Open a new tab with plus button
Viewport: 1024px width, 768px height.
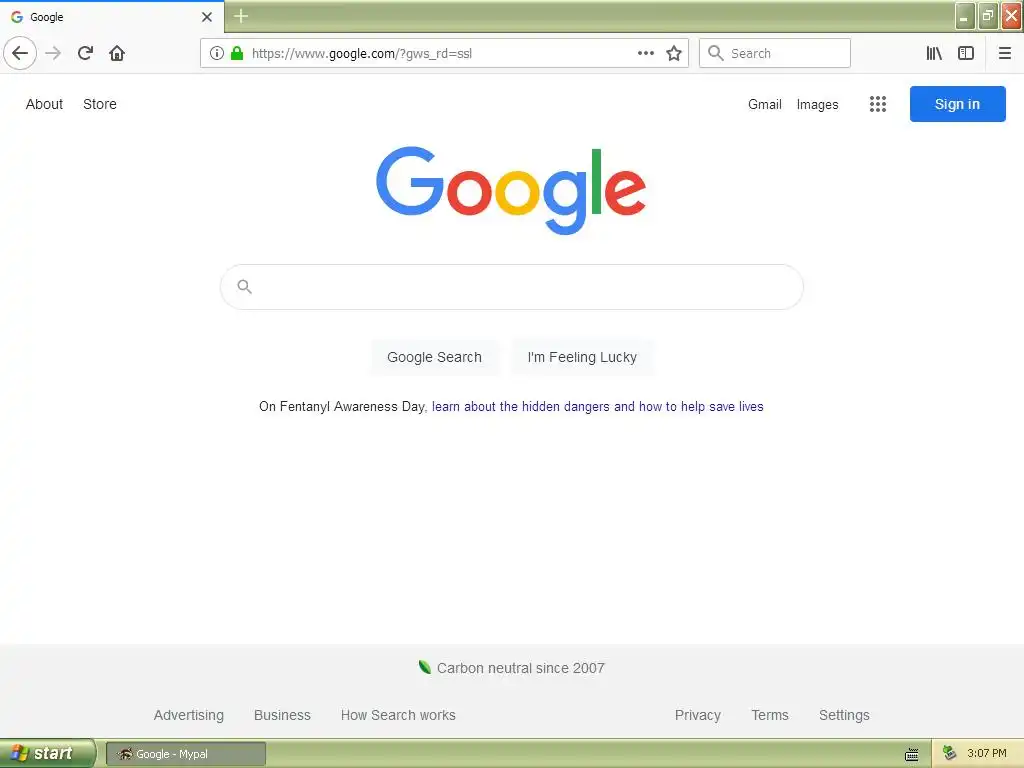[241, 16]
